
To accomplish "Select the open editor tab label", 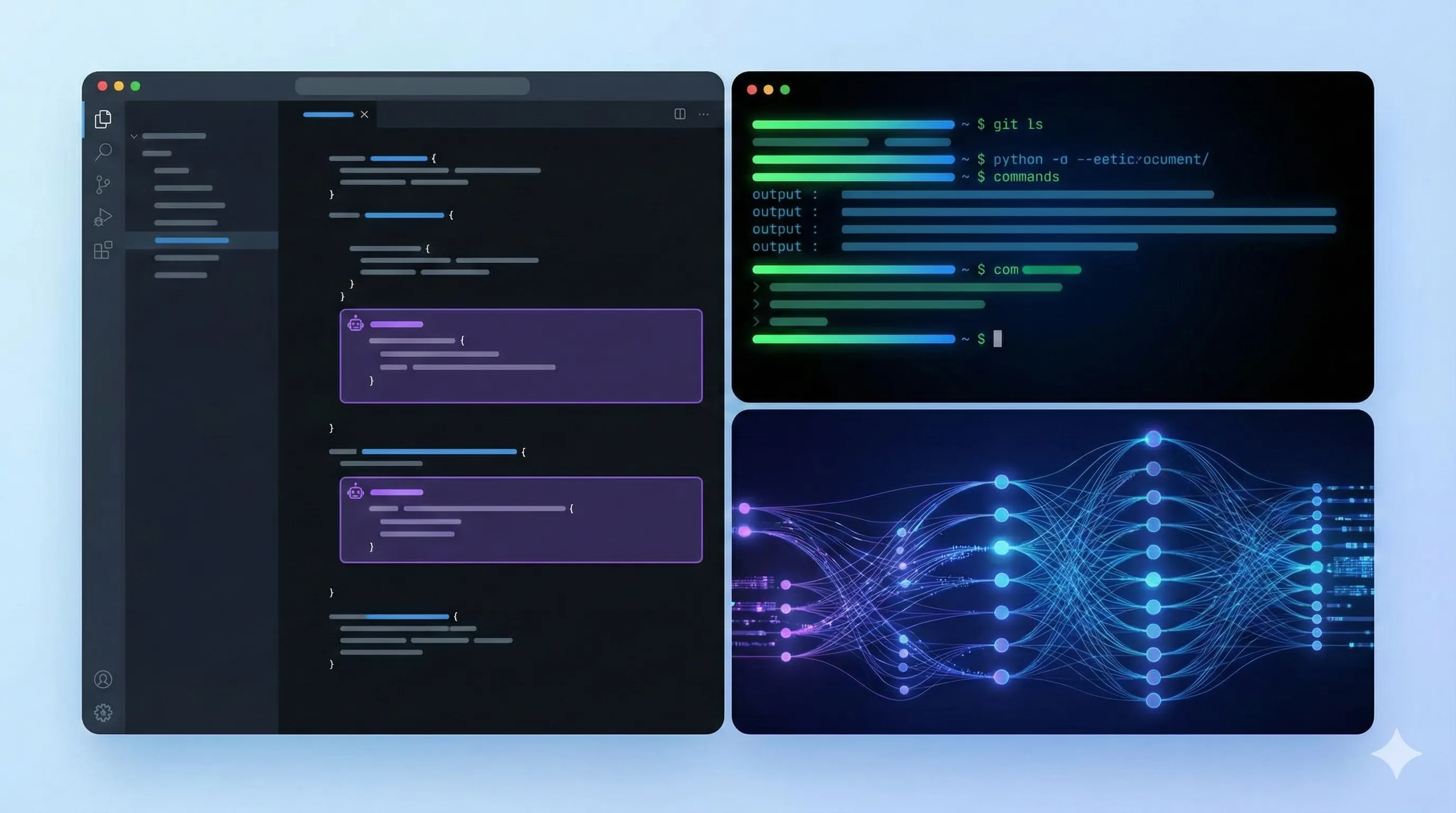I will pos(329,115).
